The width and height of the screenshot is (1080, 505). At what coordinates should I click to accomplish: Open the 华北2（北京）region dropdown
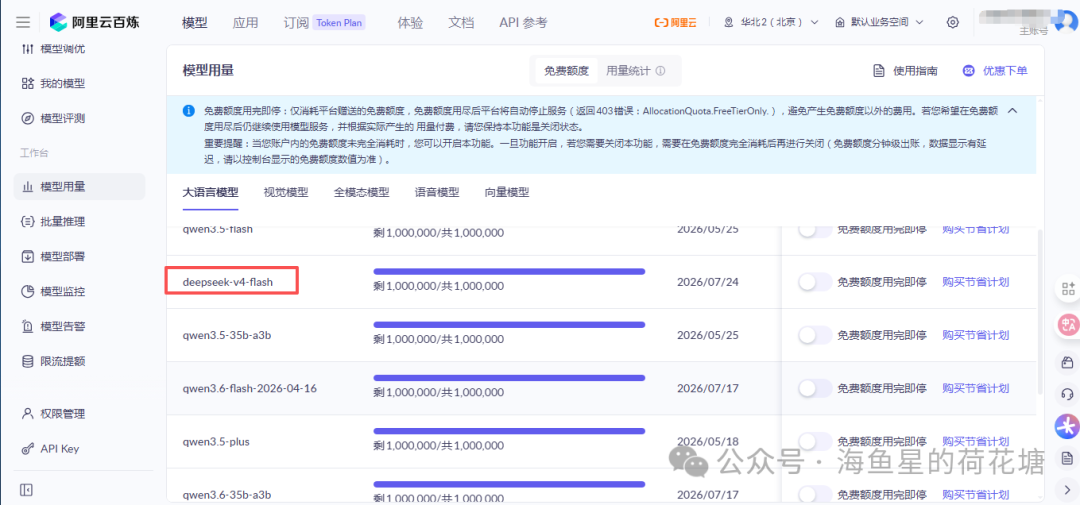click(771, 22)
